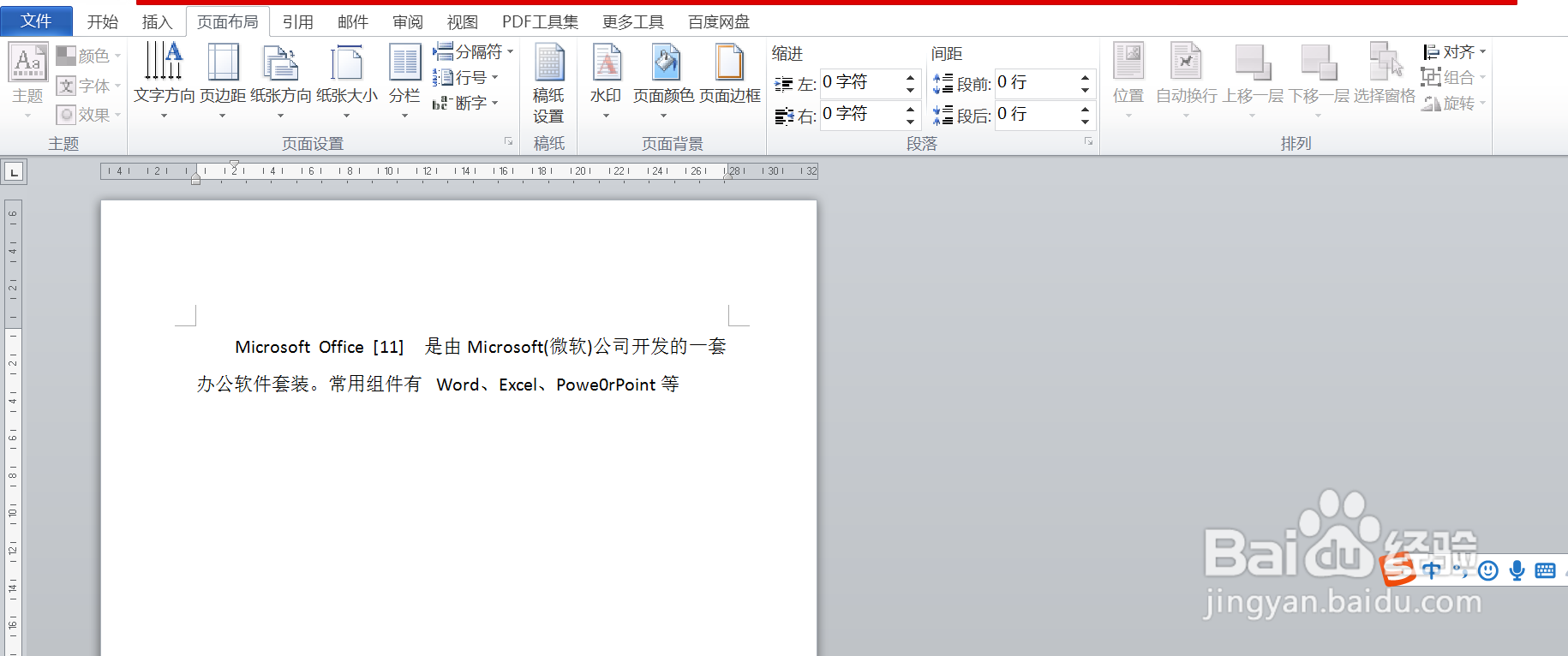Open 段落 paragraph dialog launcher
This screenshot has width=1568, height=656.
coord(1088,142)
